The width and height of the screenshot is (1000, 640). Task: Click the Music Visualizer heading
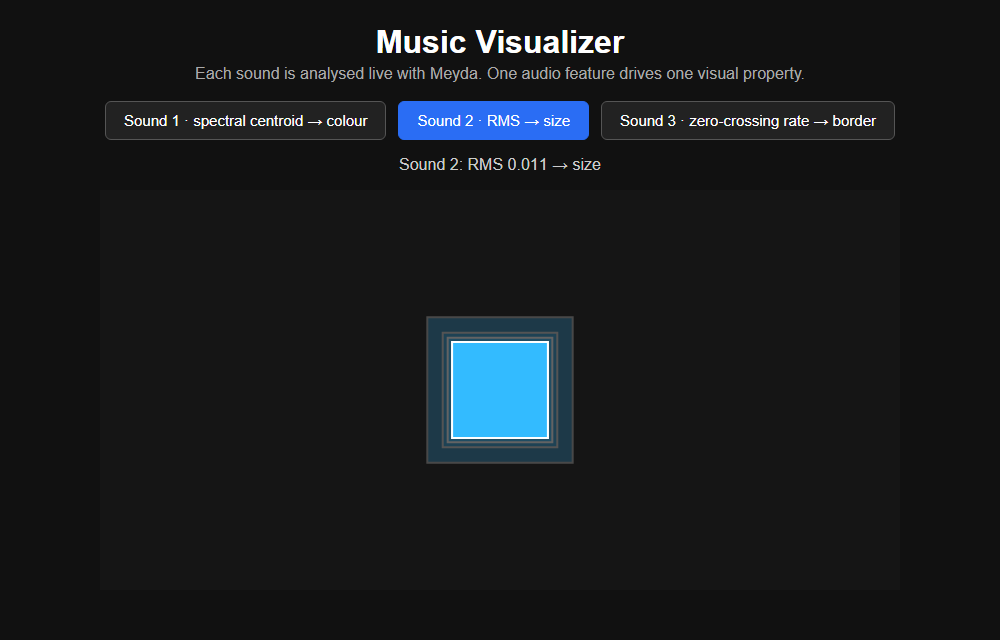(x=500, y=42)
